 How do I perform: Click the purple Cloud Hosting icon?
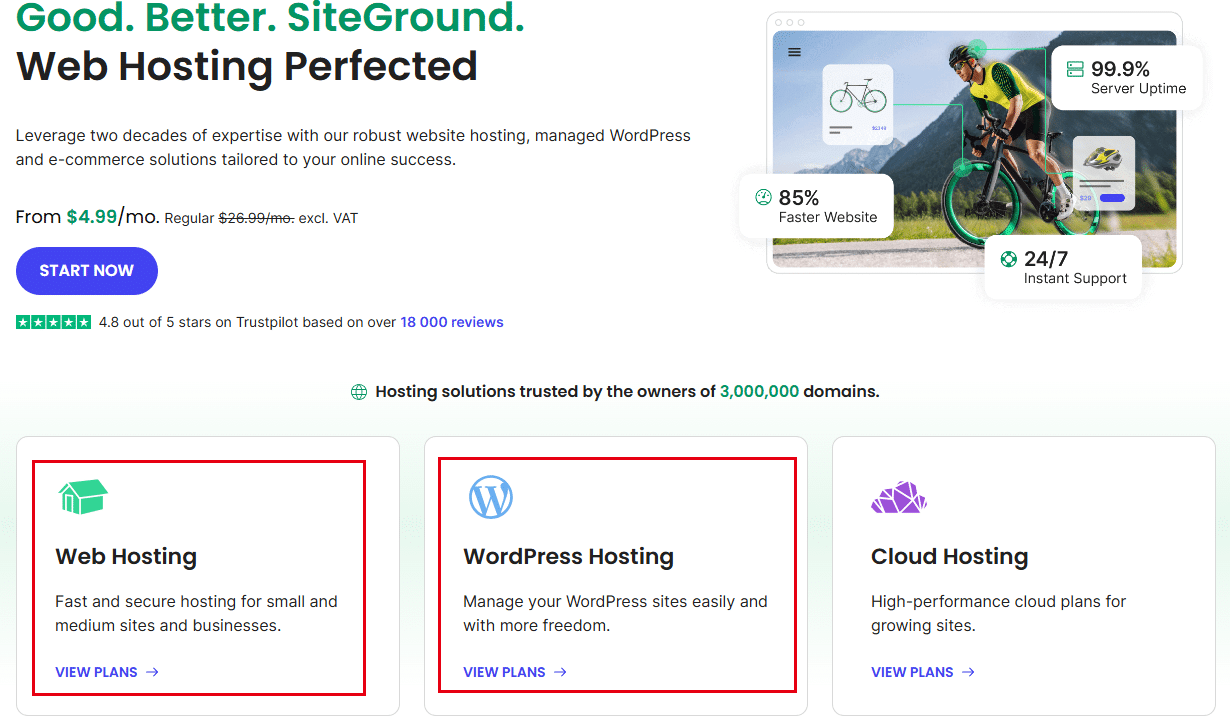point(897,496)
